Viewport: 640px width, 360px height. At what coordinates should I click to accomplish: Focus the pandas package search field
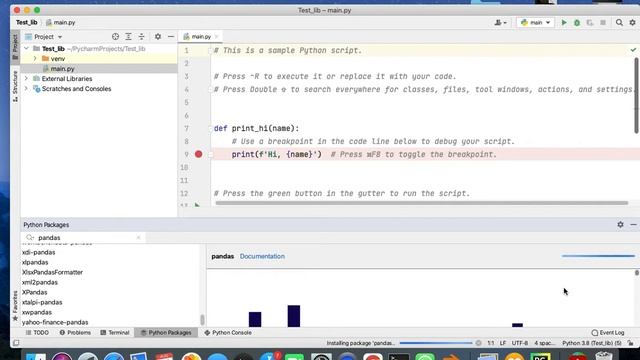84,238
